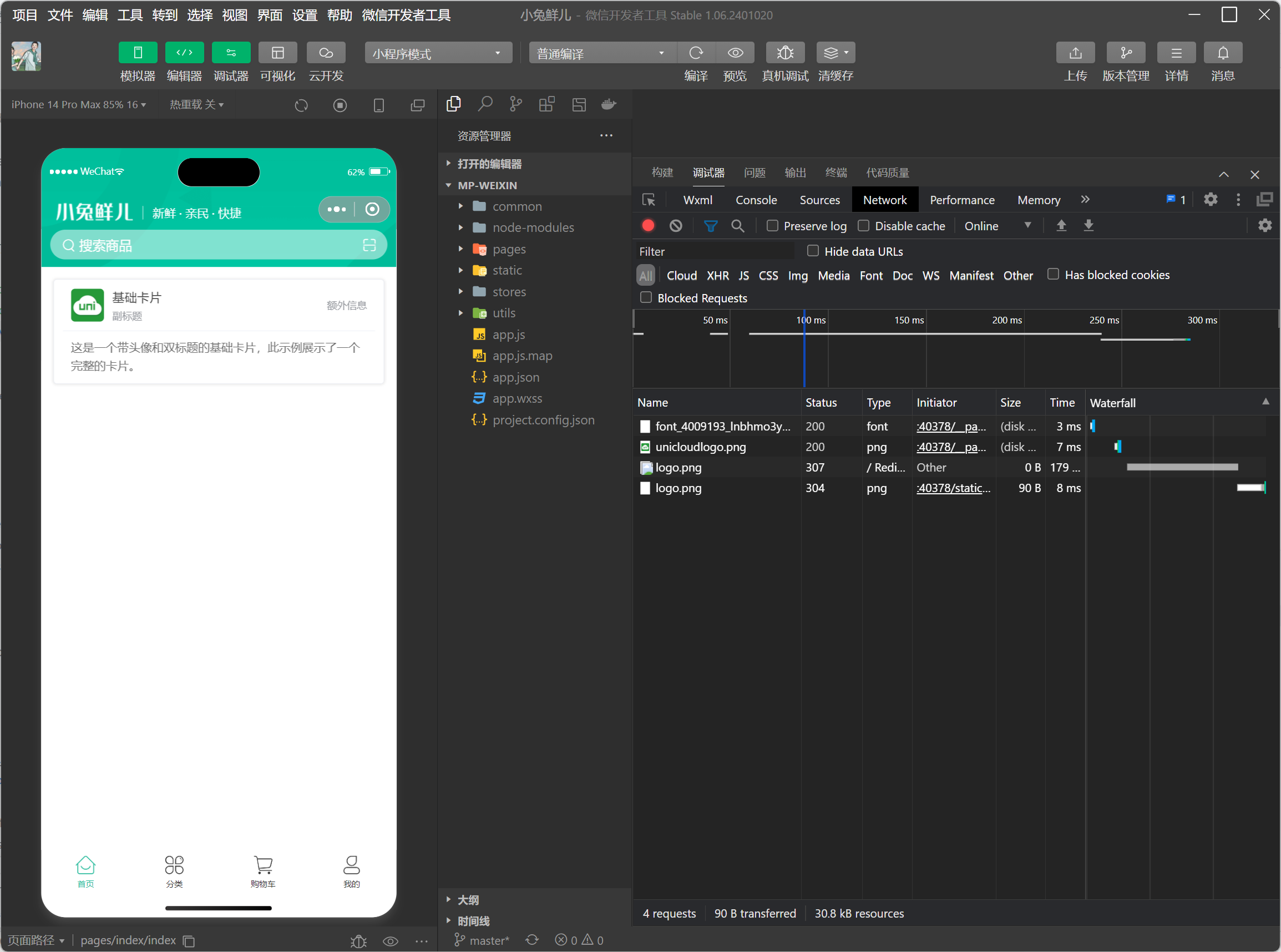Select the All filter toggle

[646, 276]
